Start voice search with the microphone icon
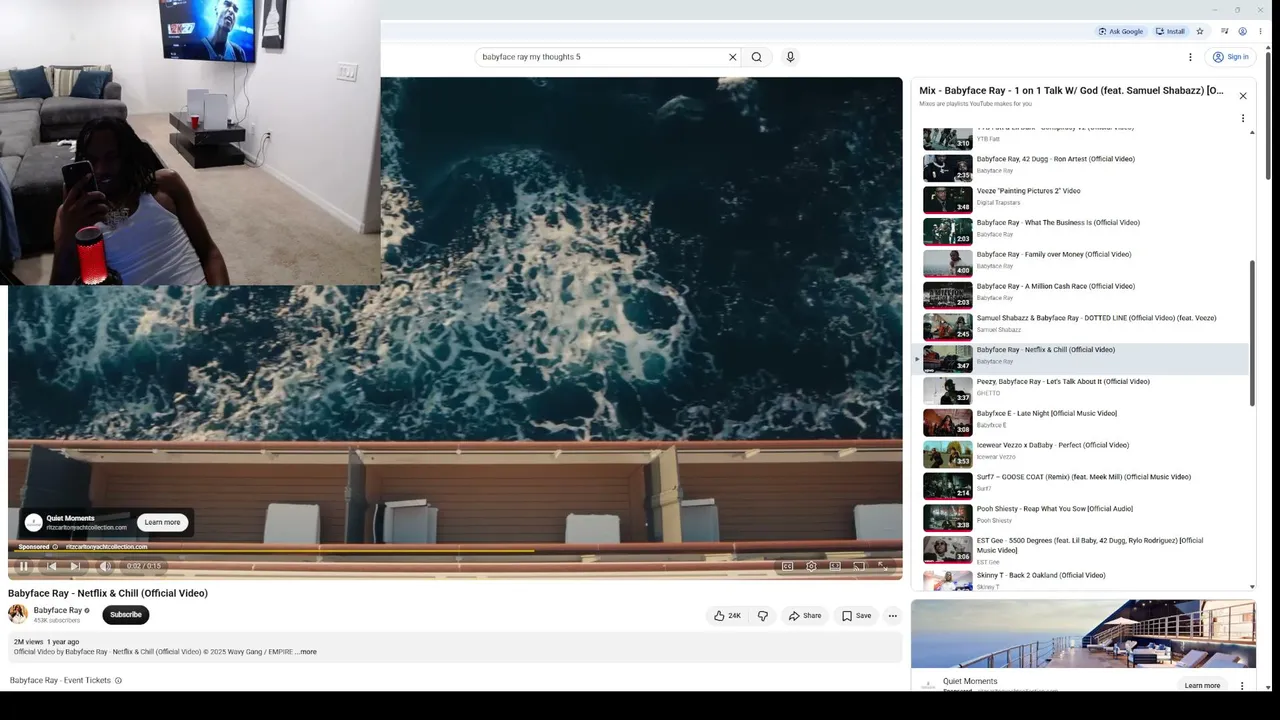 [790, 57]
